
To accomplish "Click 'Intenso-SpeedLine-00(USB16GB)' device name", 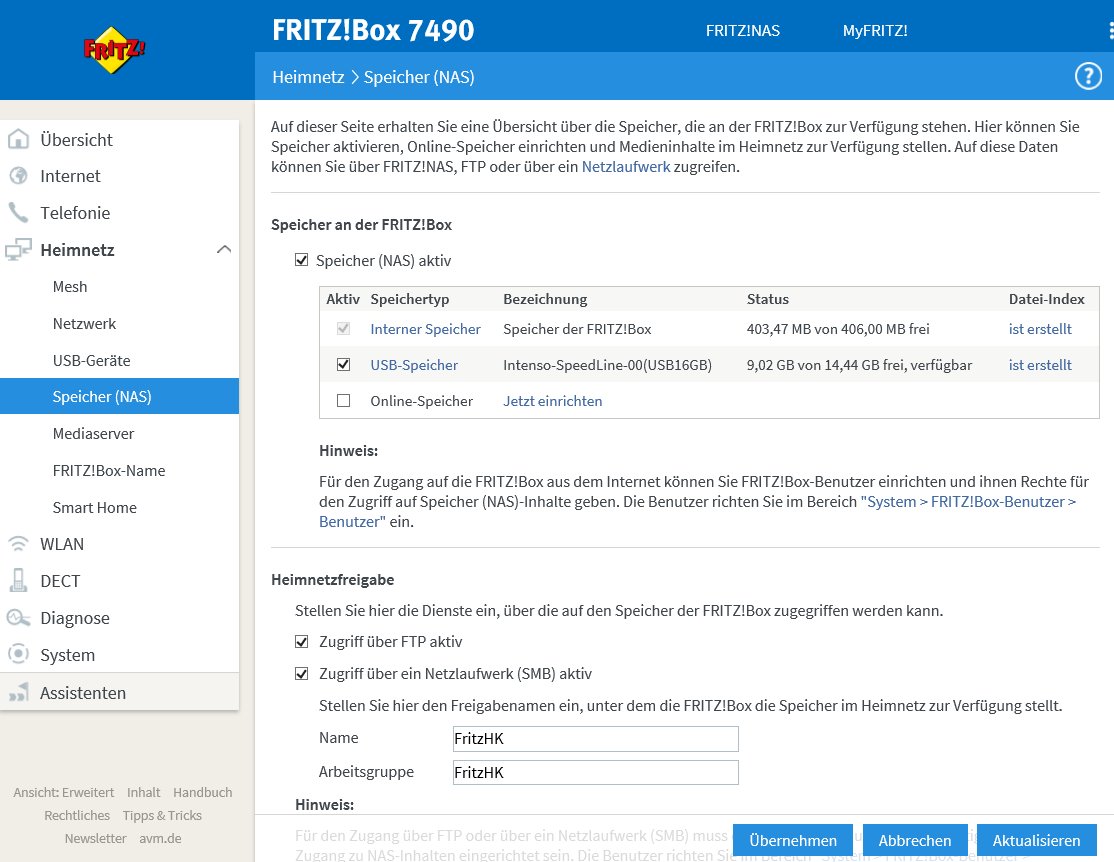I will pos(607,365).
